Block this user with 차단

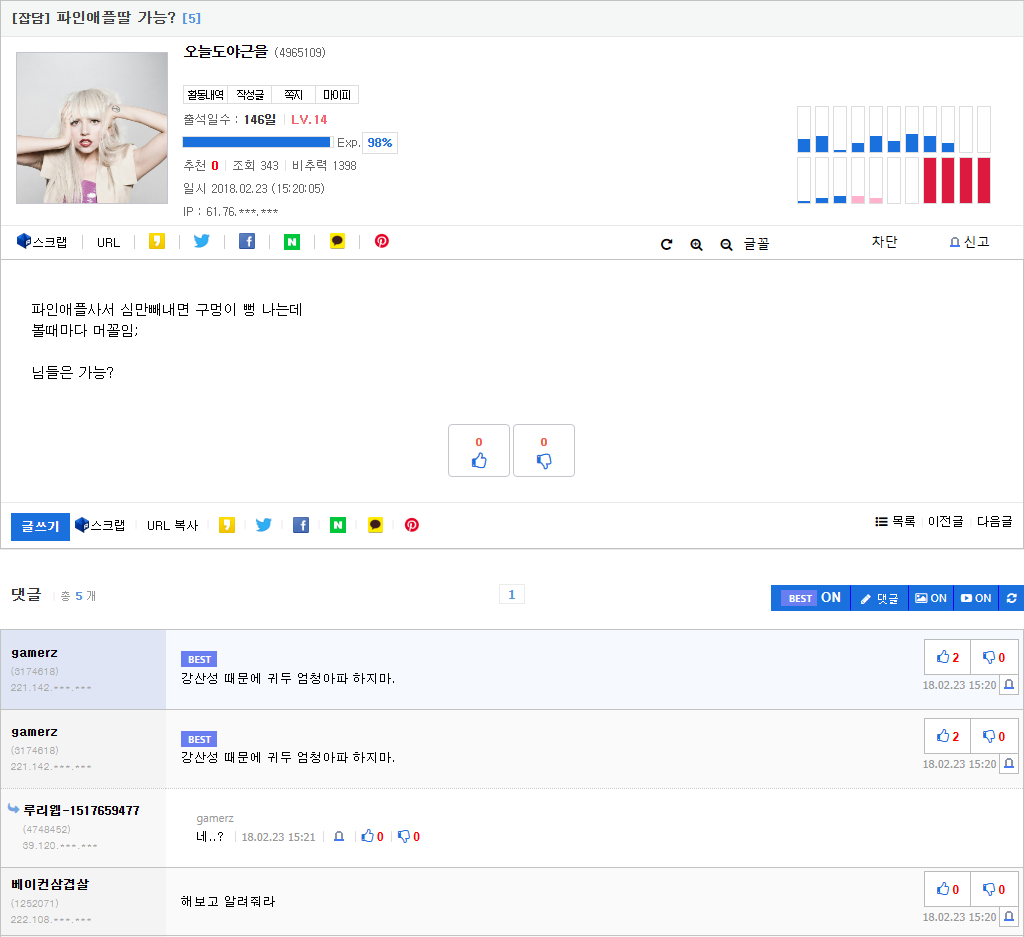click(884, 242)
